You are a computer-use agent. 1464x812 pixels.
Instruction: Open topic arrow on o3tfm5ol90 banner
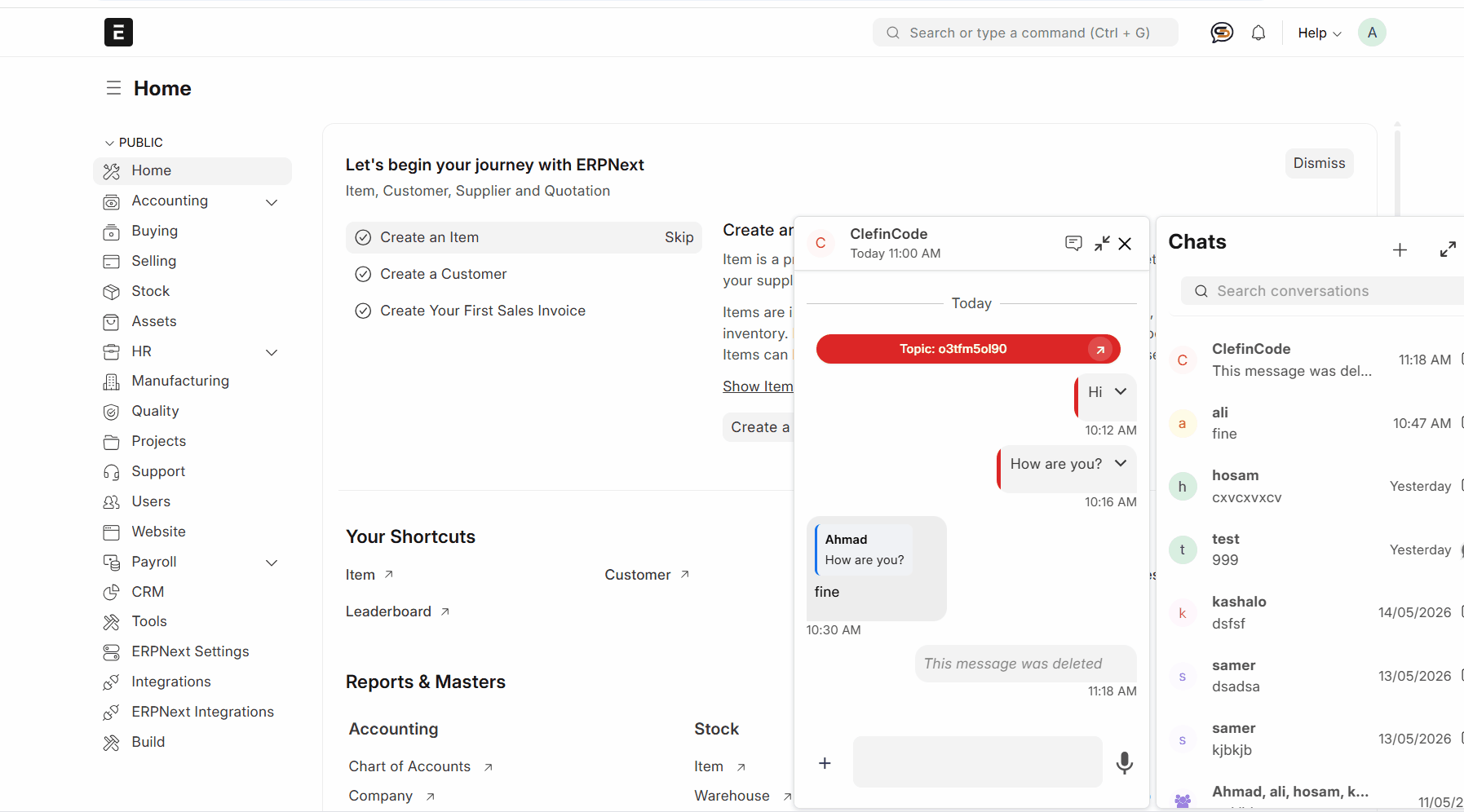pos(1100,349)
